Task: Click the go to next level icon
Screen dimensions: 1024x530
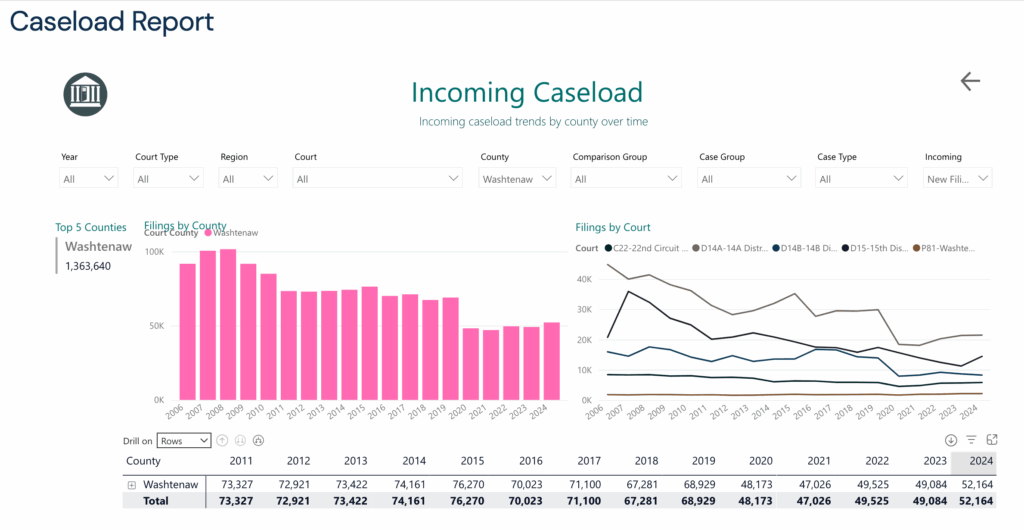Action: [240, 440]
